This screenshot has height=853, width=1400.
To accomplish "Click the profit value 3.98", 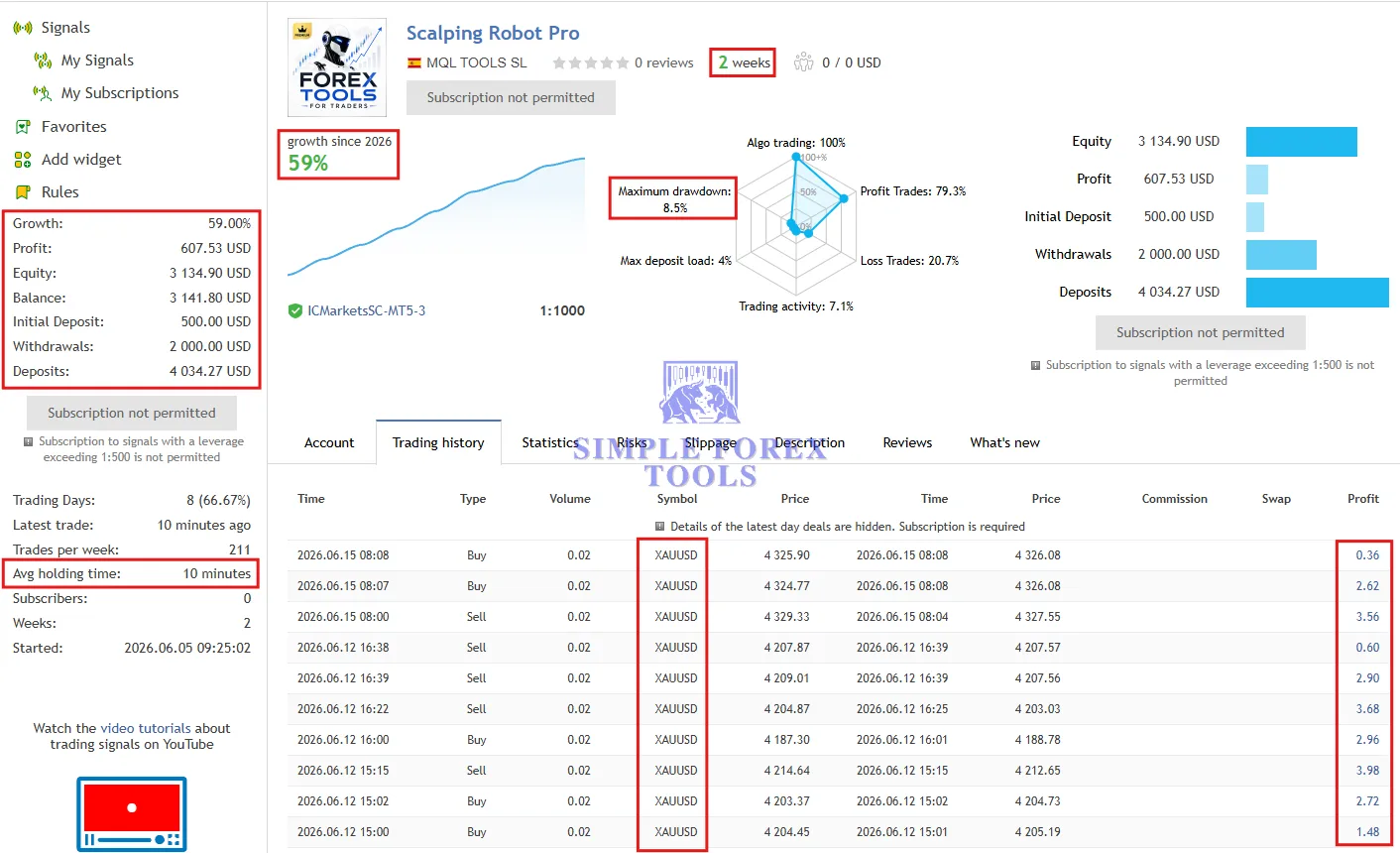I will coord(1367,771).
